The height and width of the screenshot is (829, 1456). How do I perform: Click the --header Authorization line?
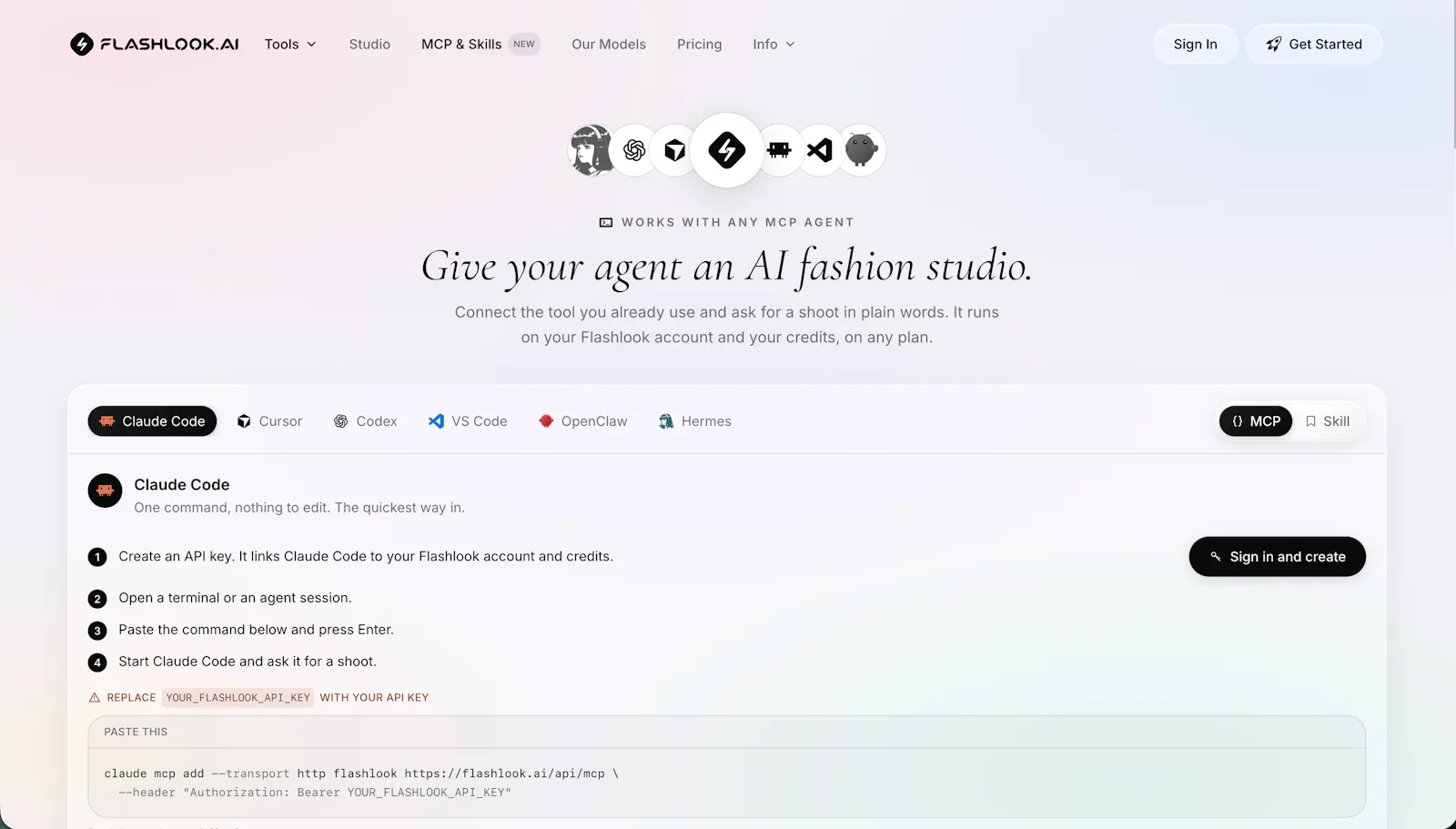(x=315, y=793)
